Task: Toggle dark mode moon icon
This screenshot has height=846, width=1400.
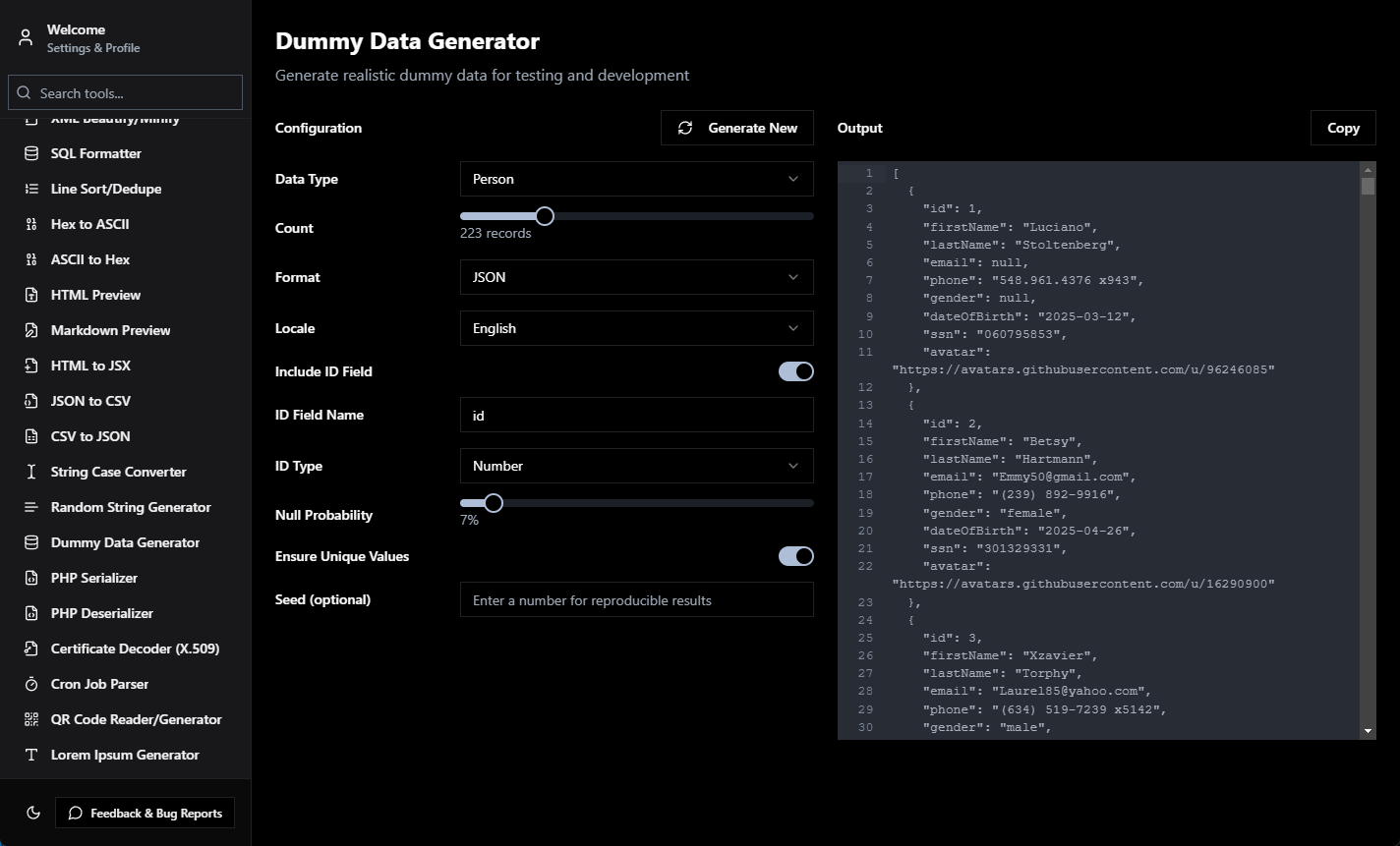Action: pyautogui.click(x=32, y=813)
